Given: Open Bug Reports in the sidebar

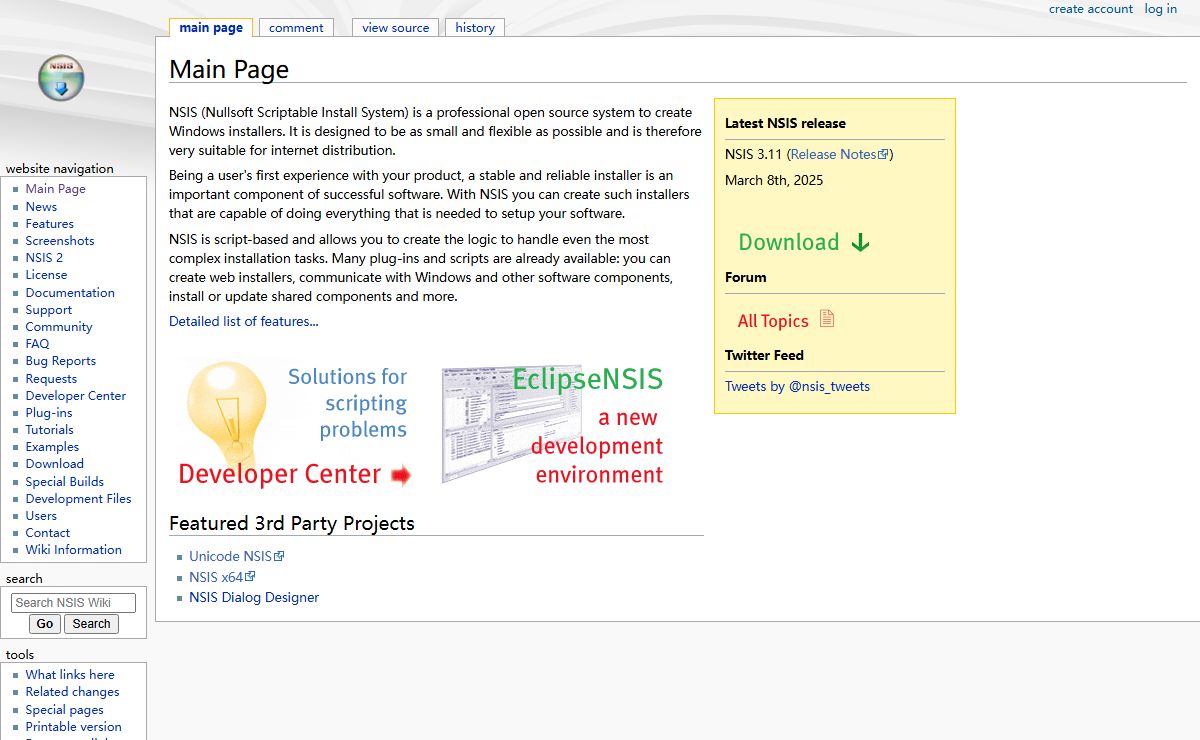Looking at the screenshot, I should coord(61,361).
